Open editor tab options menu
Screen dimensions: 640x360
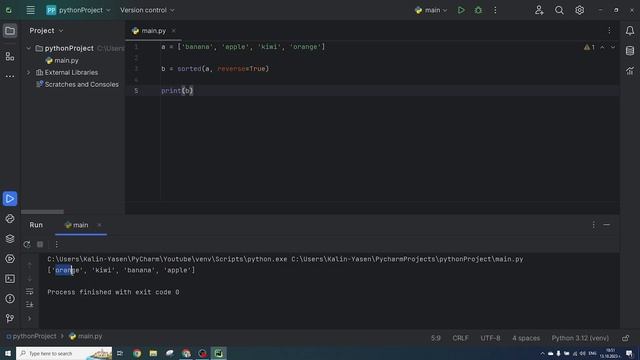609,31
